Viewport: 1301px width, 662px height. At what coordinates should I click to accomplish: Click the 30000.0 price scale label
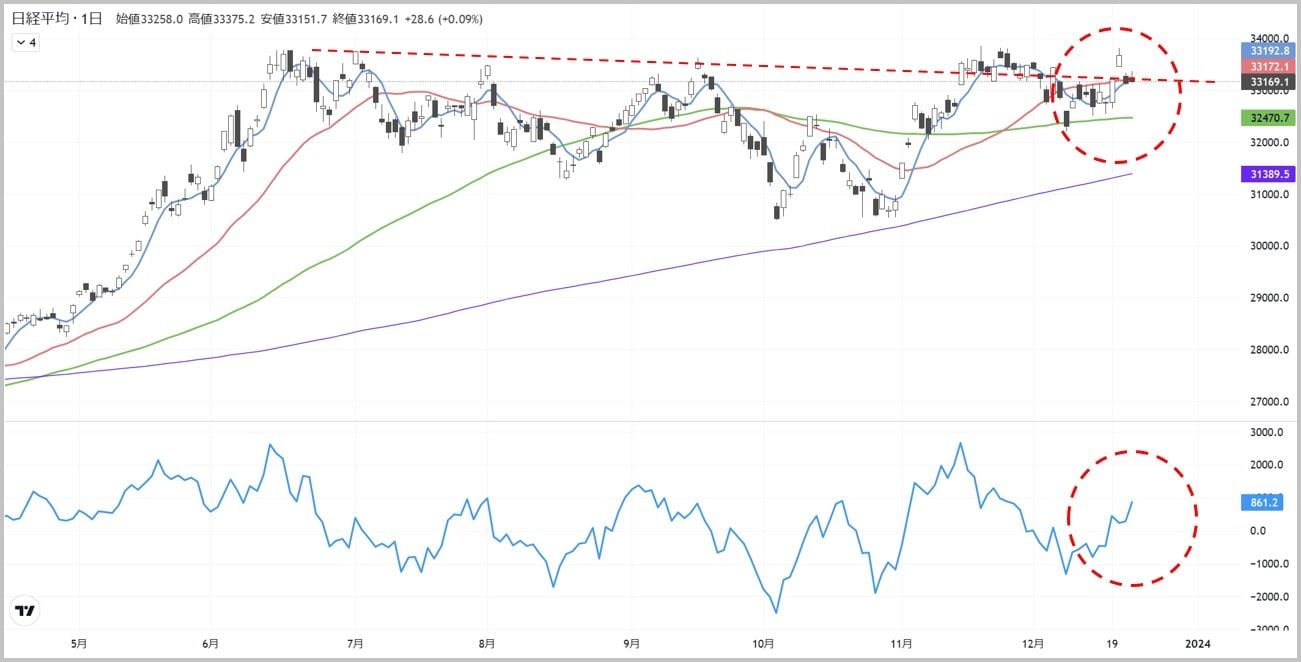[x=1266, y=246]
